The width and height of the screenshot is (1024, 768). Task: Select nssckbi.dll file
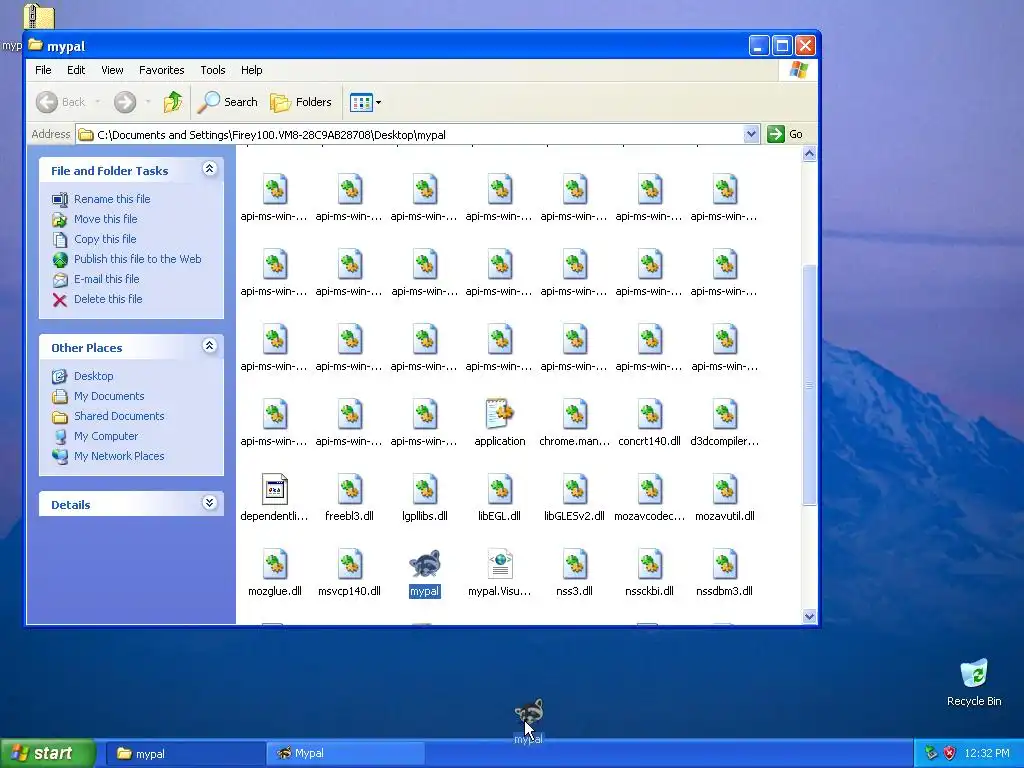tap(649, 572)
